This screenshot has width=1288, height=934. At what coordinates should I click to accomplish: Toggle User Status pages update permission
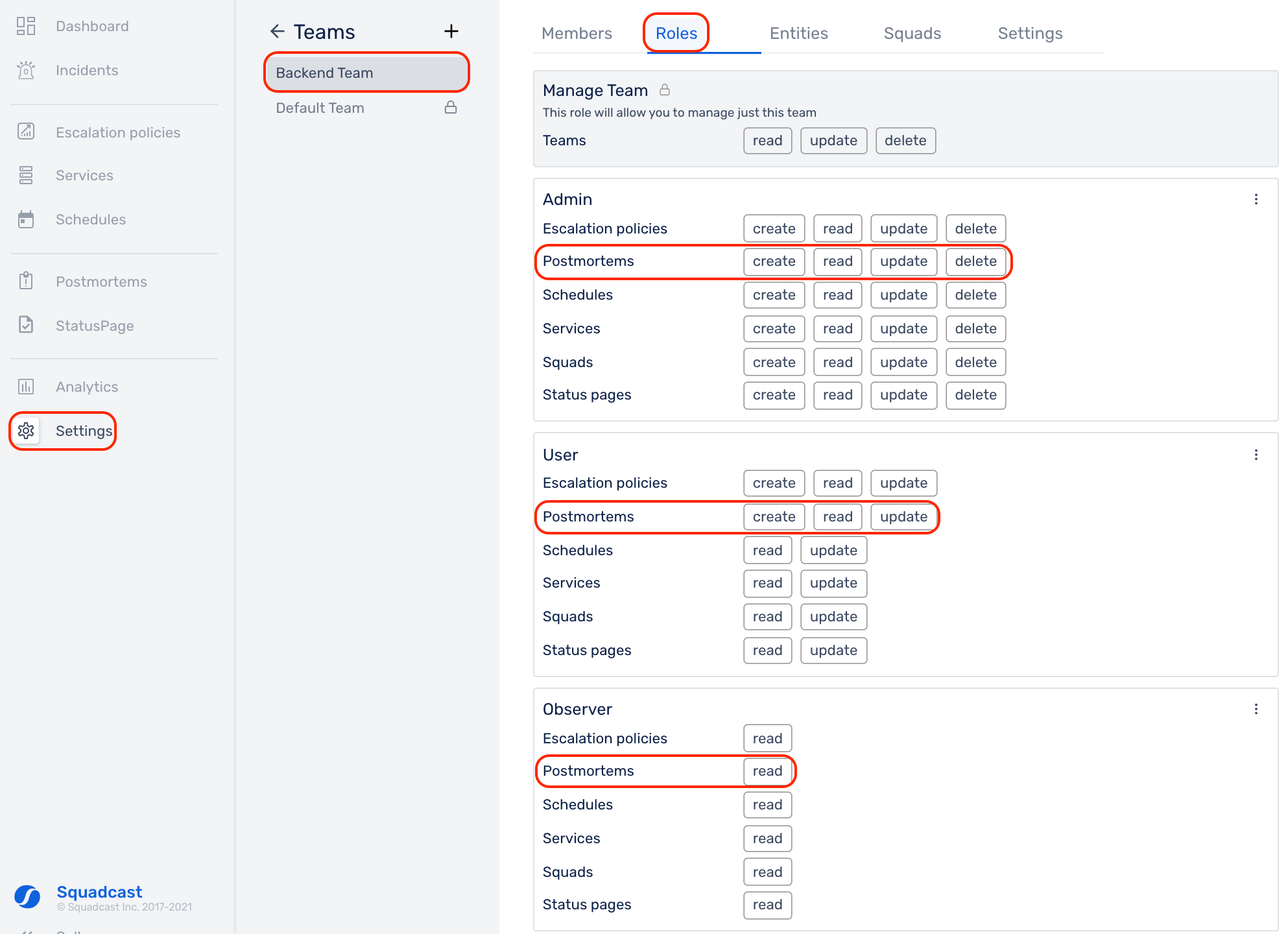coord(834,651)
